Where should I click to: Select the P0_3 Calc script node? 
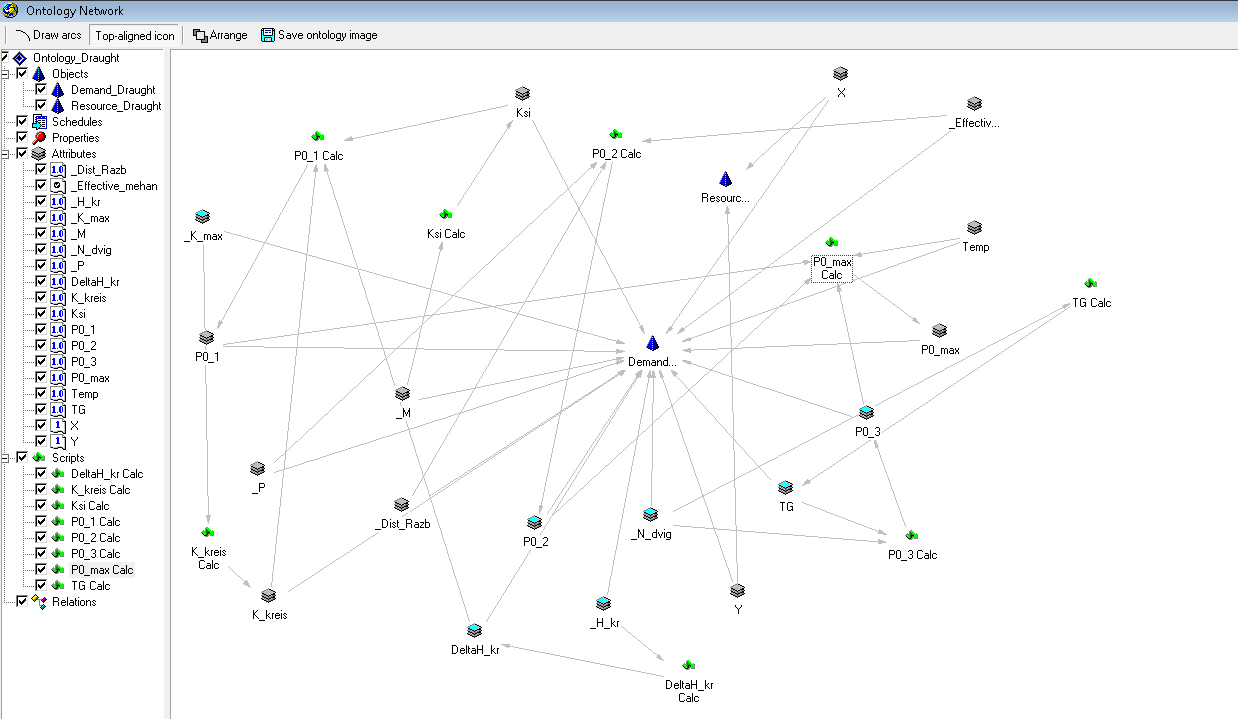[x=912, y=536]
